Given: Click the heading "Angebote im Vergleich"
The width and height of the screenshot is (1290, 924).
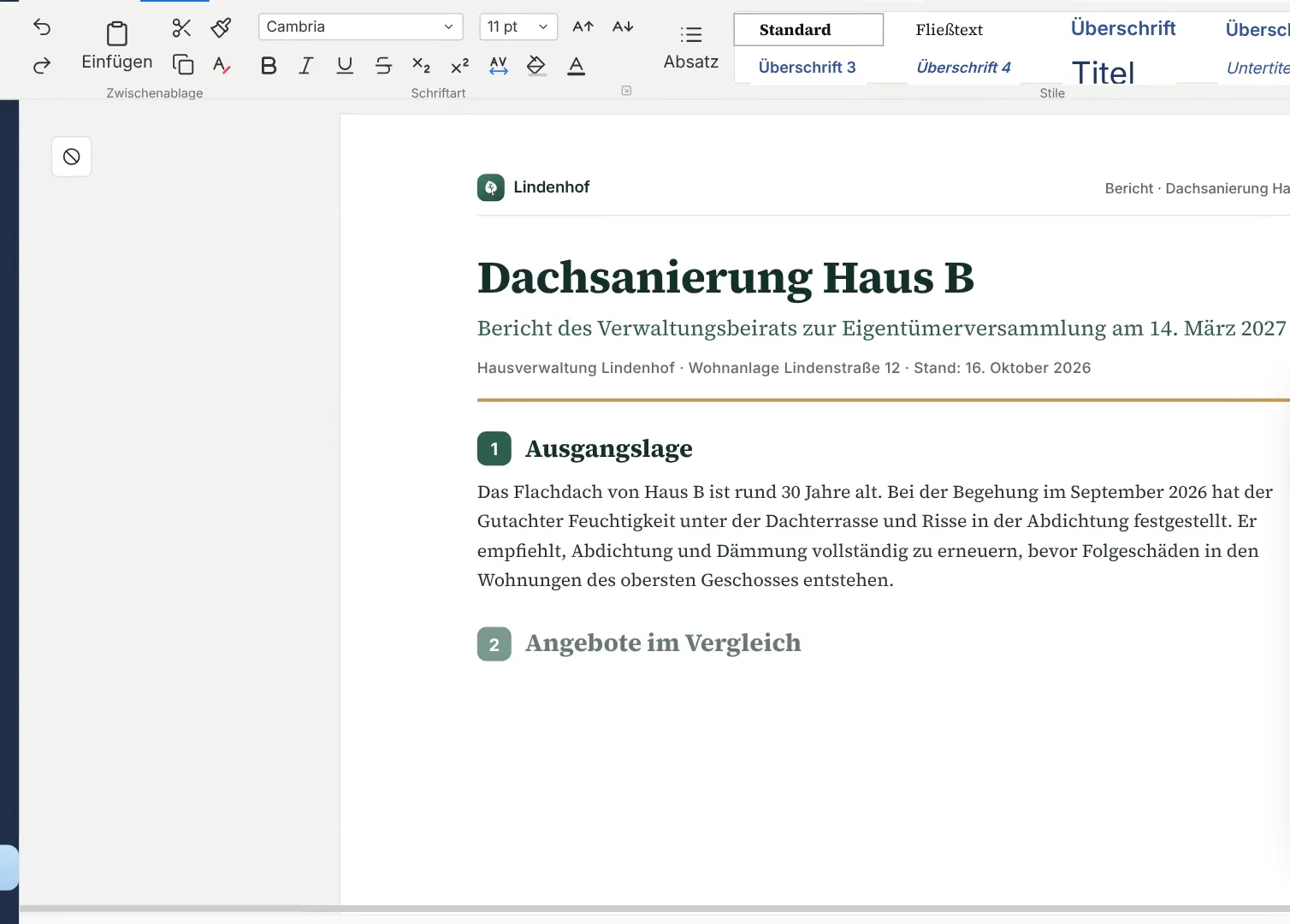Looking at the screenshot, I should tap(663, 643).
